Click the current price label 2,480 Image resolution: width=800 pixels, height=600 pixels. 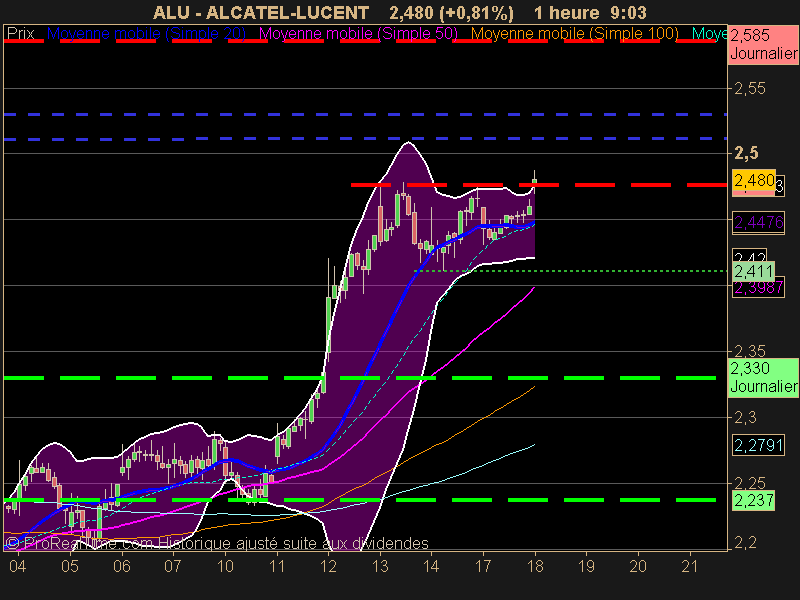click(x=754, y=180)
